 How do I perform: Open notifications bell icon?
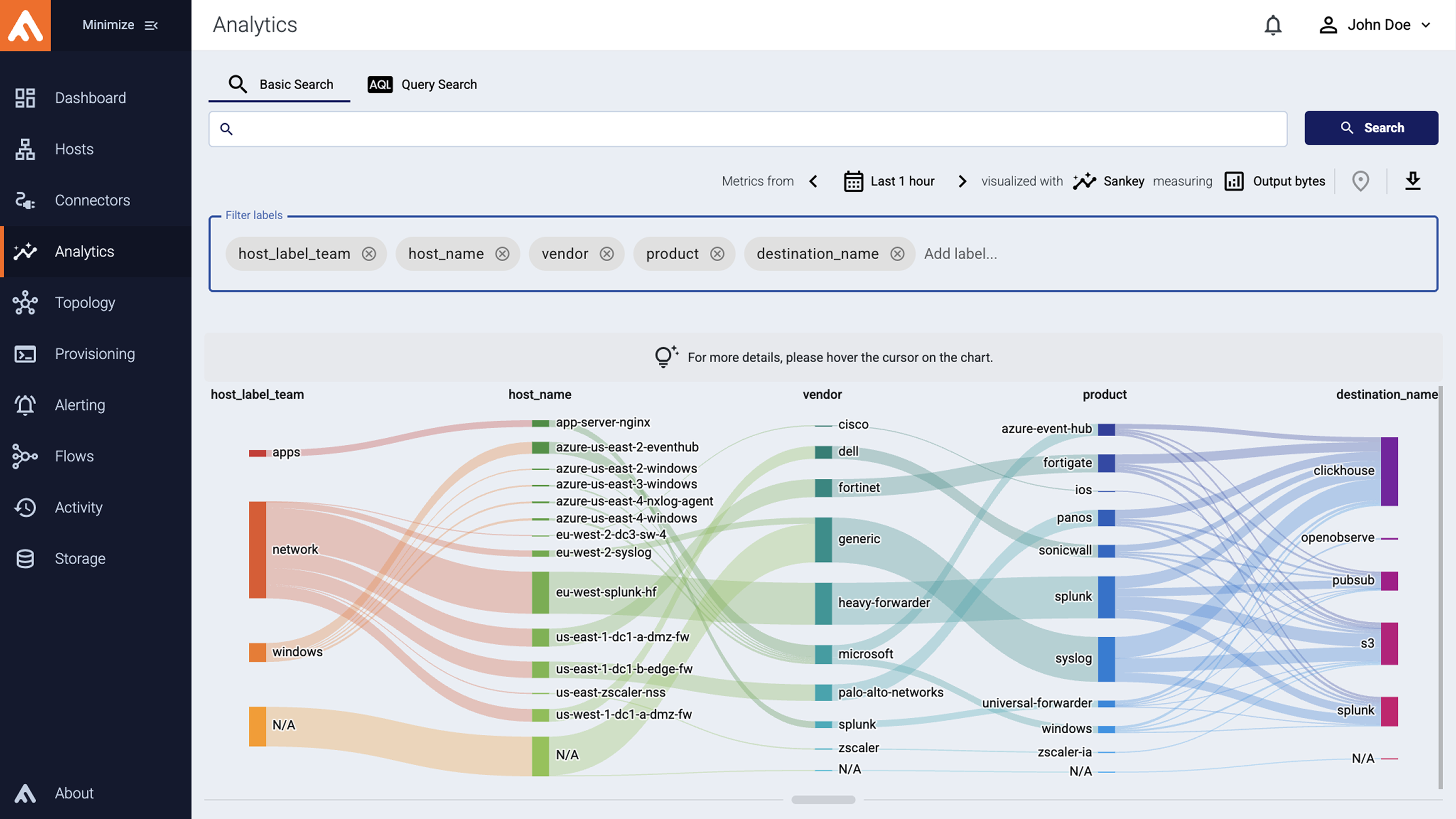[1272, 25]
